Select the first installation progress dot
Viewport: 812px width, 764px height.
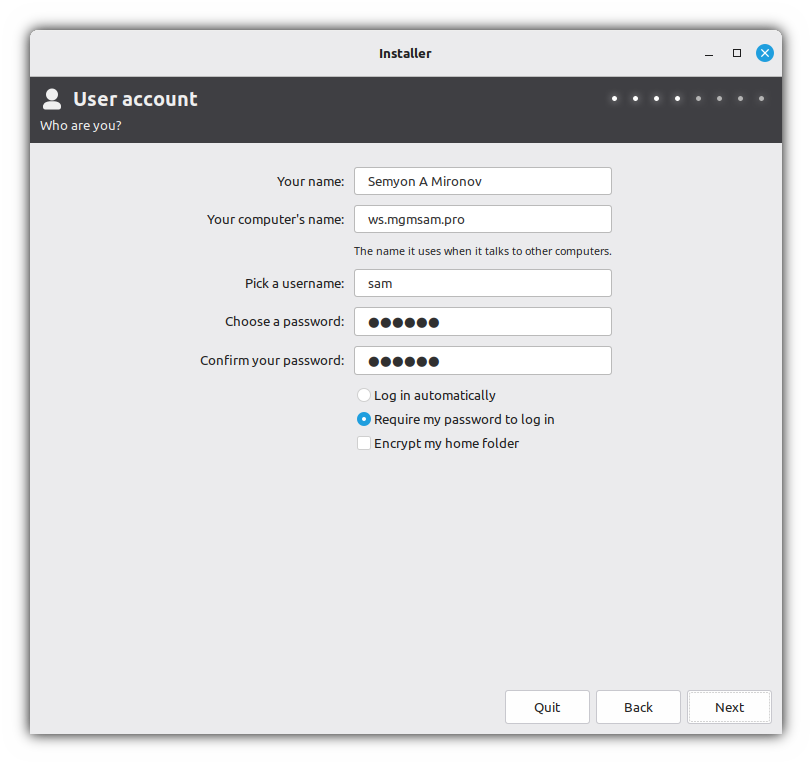(614, 98)
